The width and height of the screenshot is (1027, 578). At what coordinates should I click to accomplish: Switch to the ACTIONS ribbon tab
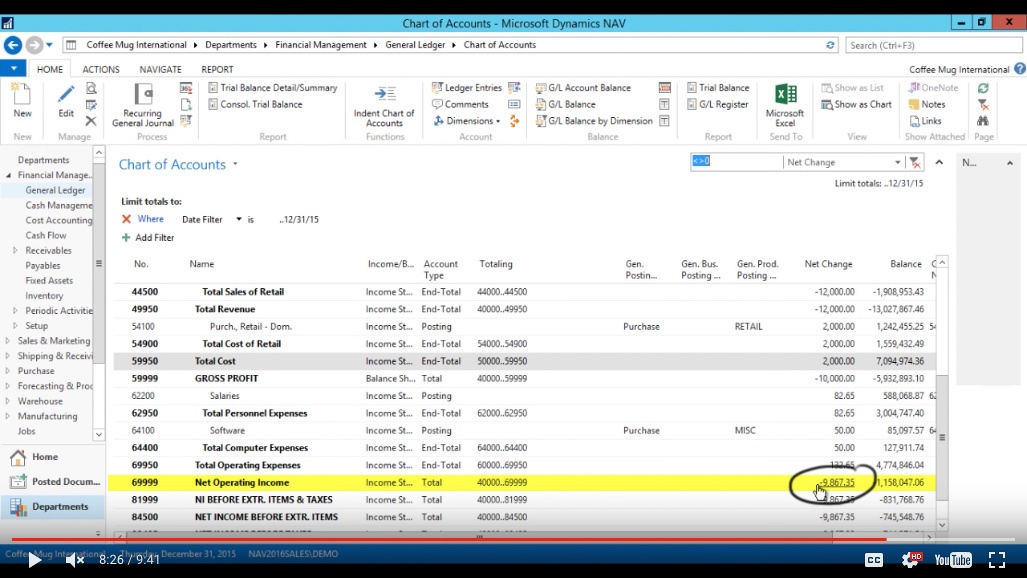(101, 69)
